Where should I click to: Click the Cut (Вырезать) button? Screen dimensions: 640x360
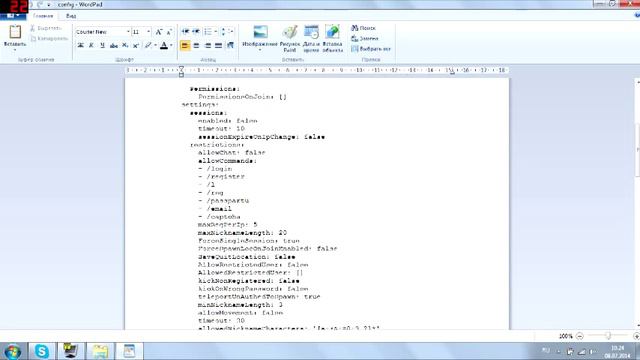(x=46, y=28)
